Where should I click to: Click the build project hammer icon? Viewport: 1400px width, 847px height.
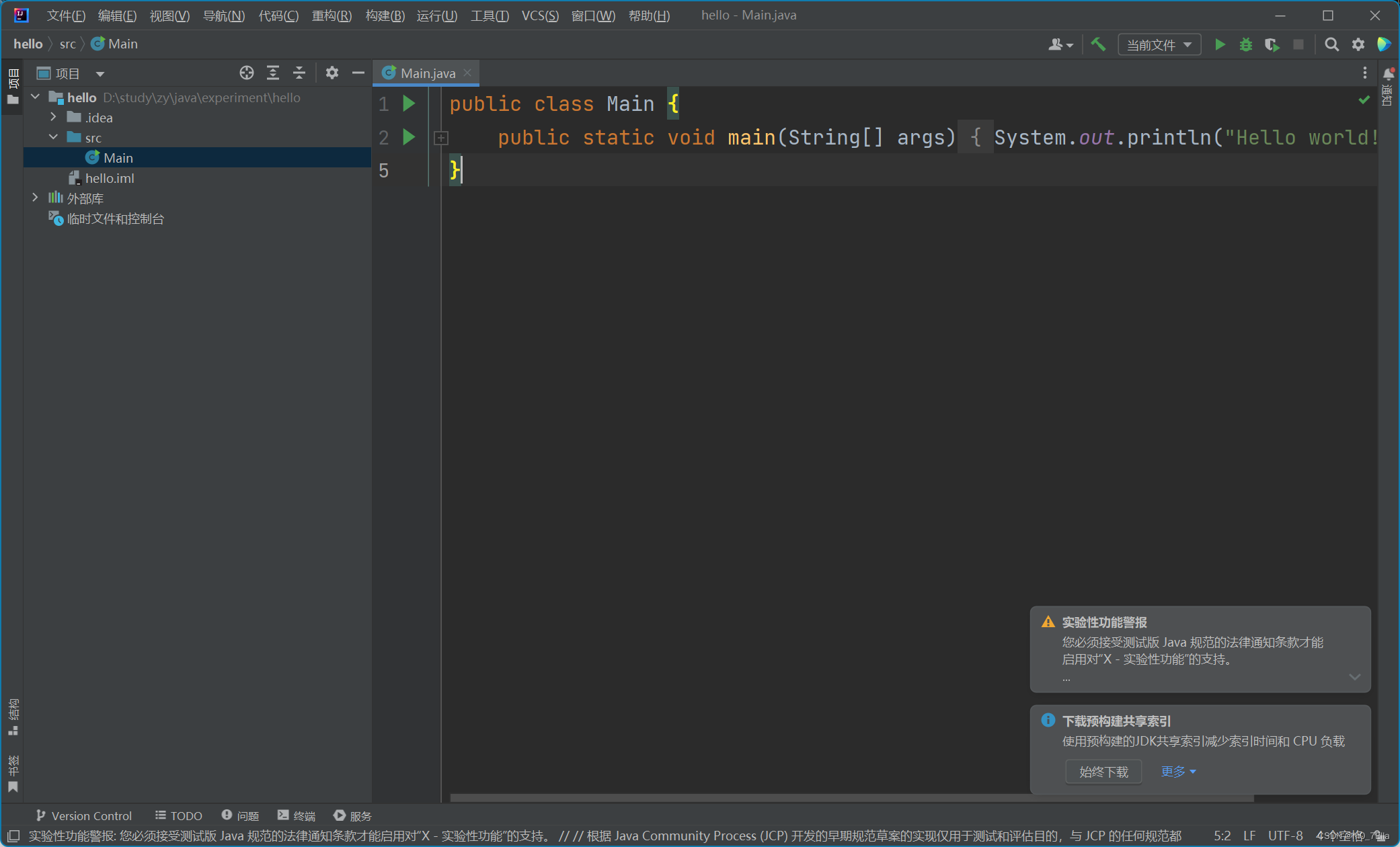pos(1098,44)
